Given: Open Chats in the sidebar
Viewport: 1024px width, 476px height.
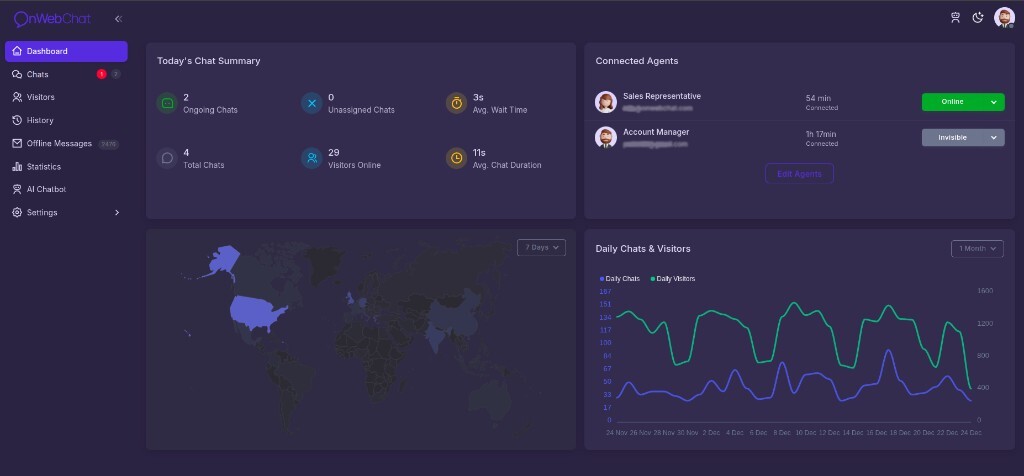Looking at the screenshot, I should point(38,74).
